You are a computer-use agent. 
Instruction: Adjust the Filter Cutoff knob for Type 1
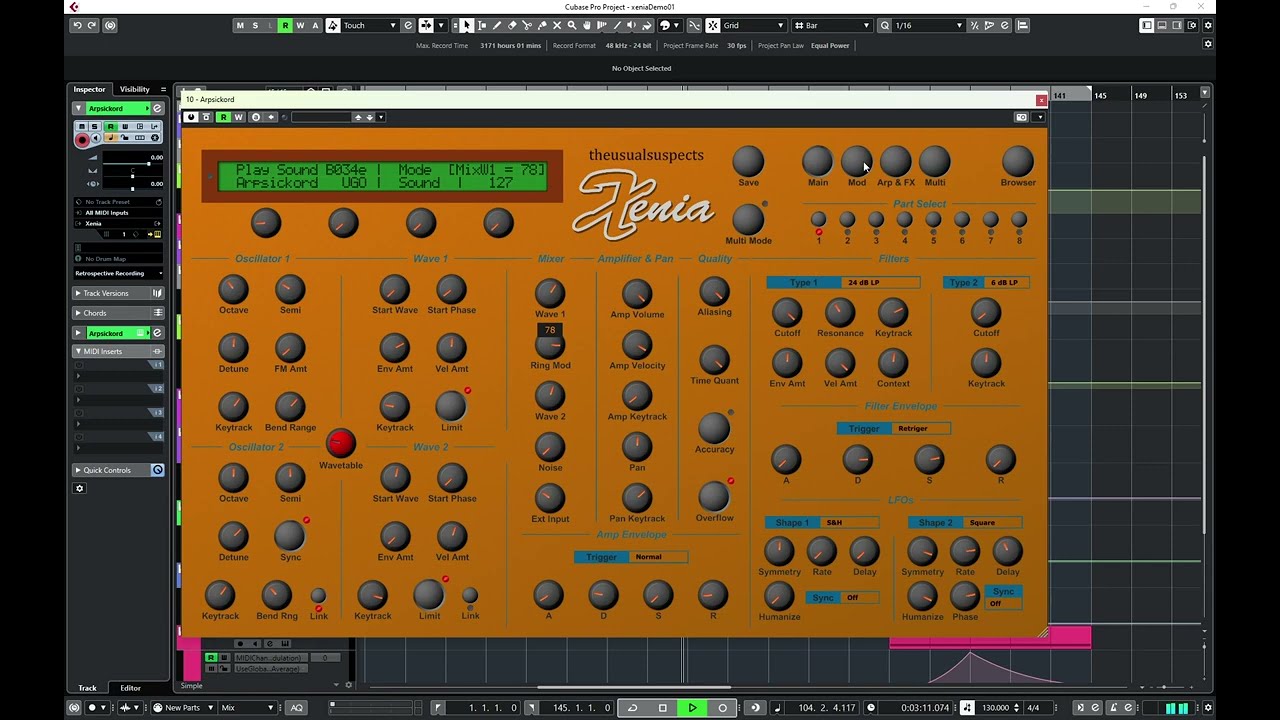point(787,312)
